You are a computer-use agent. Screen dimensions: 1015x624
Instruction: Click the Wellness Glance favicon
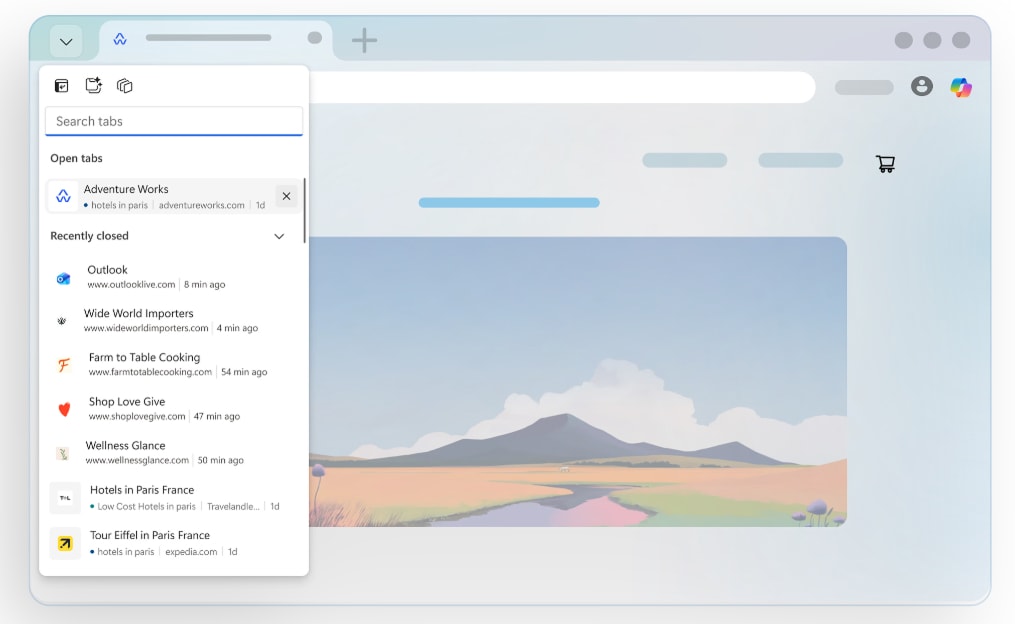pos(63,453)
